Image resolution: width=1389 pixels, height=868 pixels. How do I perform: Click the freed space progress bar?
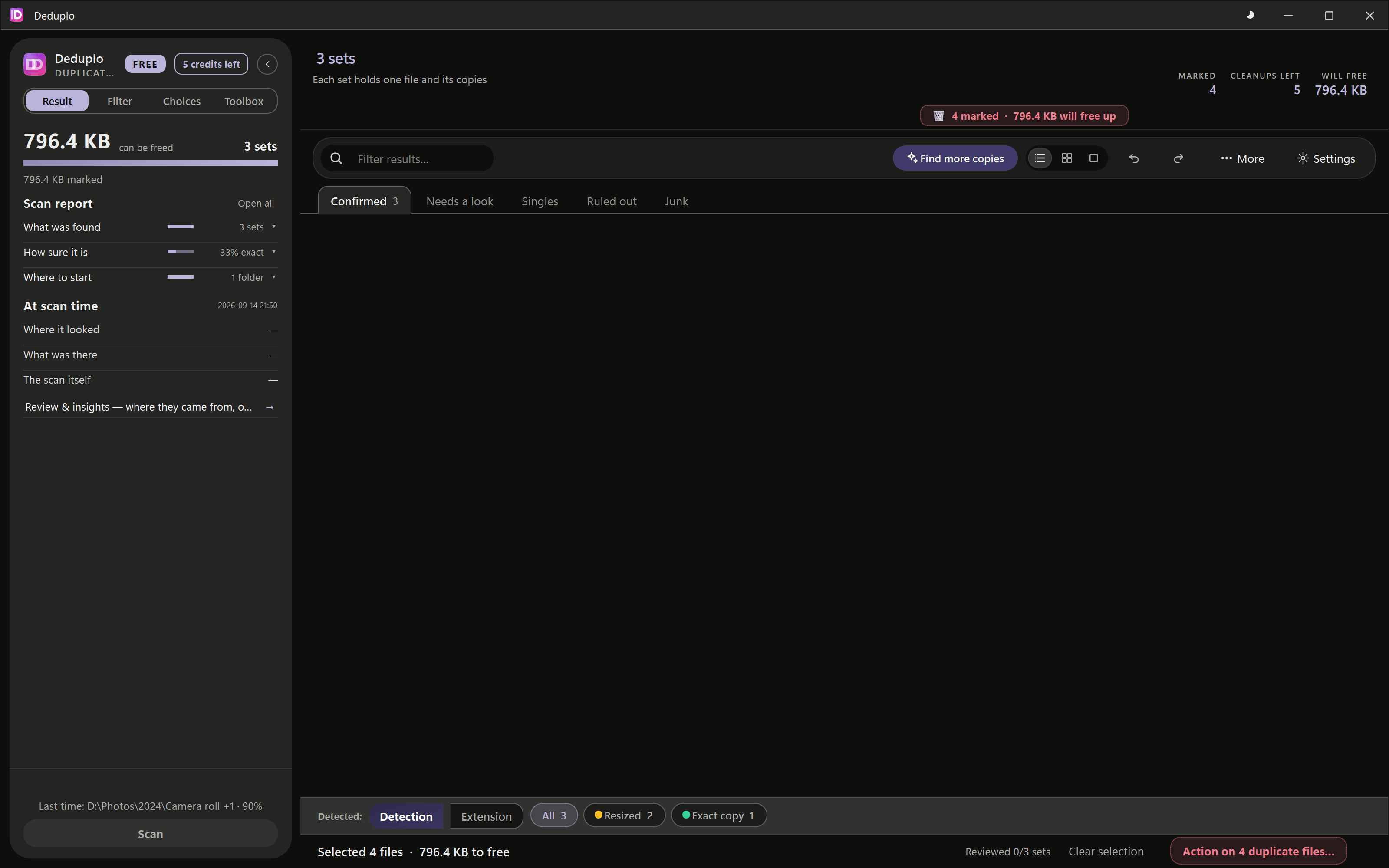[x=150, y=163]
